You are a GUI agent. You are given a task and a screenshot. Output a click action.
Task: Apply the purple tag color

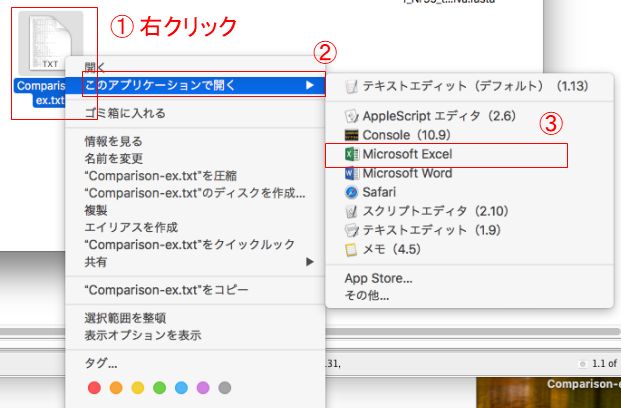[x=203, y=387]
